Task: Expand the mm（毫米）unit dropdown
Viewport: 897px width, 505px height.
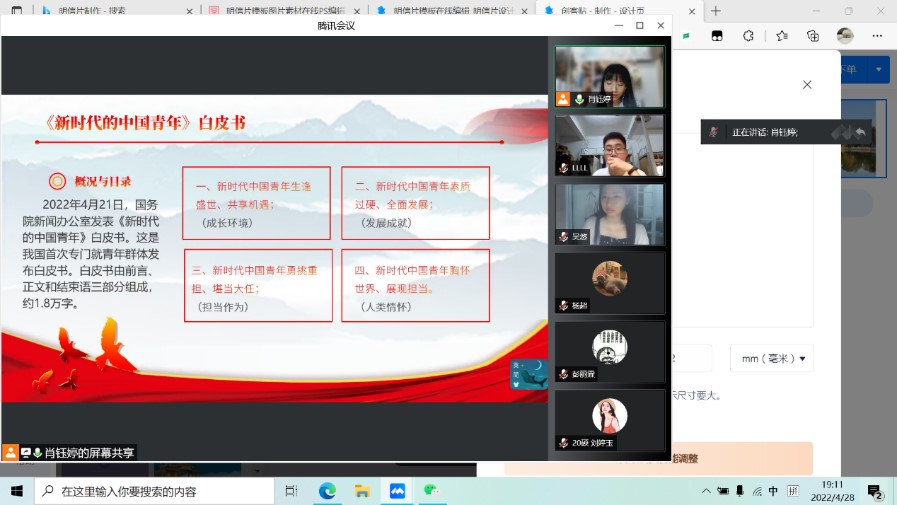Action: (x=771, y=358)
